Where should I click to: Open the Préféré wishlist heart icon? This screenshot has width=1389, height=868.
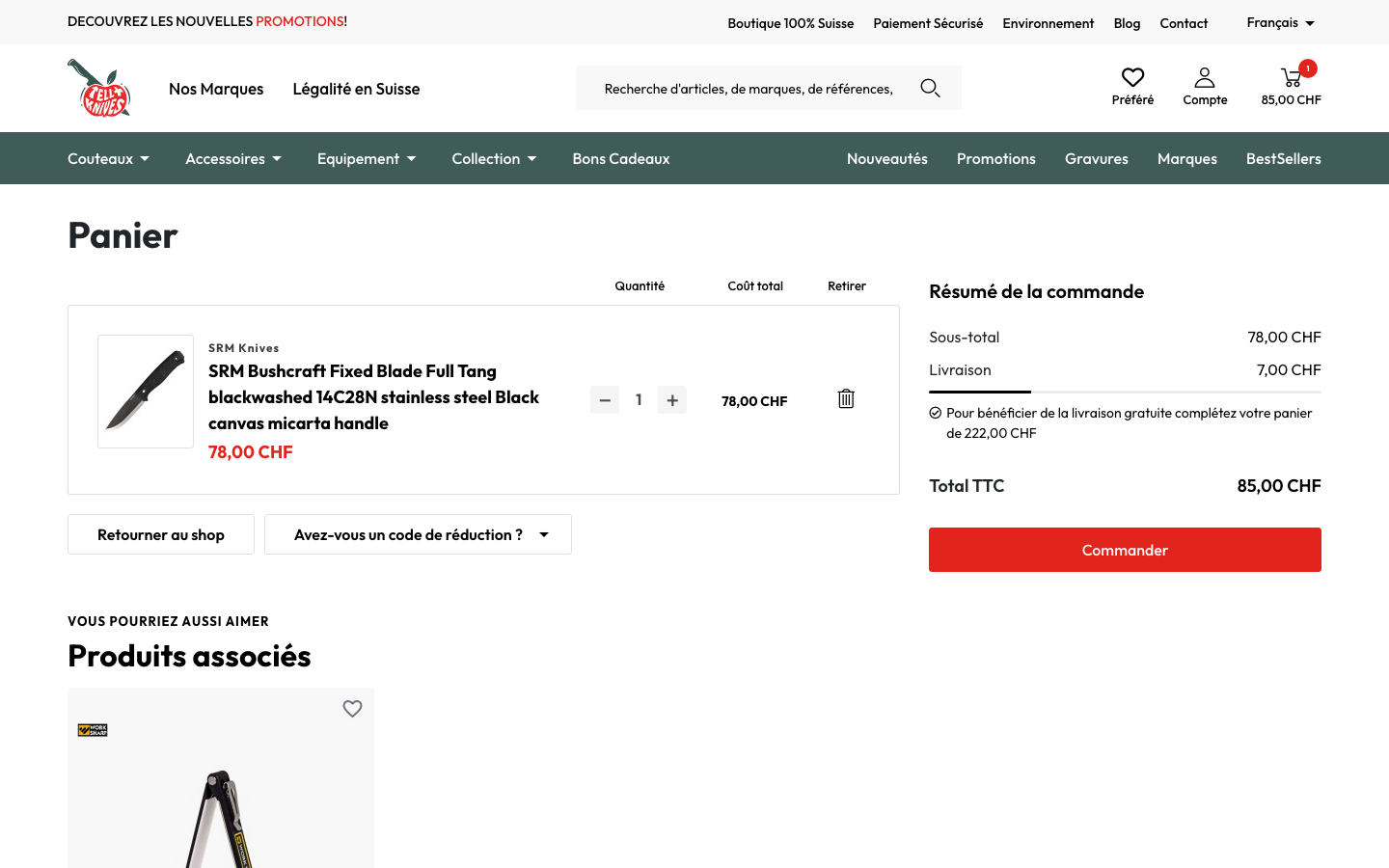click(x=1132, y=77)
